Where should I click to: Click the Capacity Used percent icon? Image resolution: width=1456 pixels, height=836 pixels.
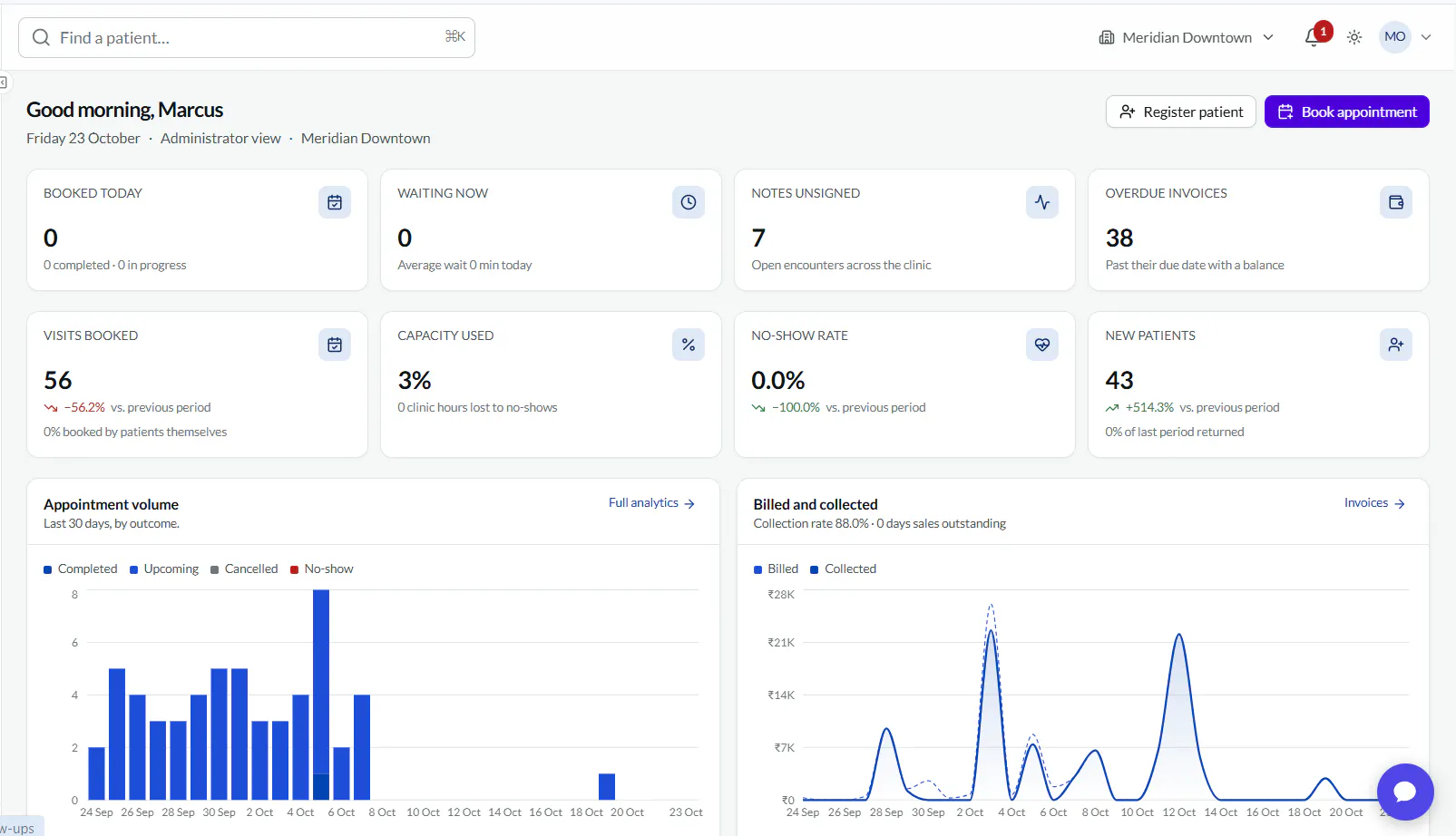coord(689,345)
